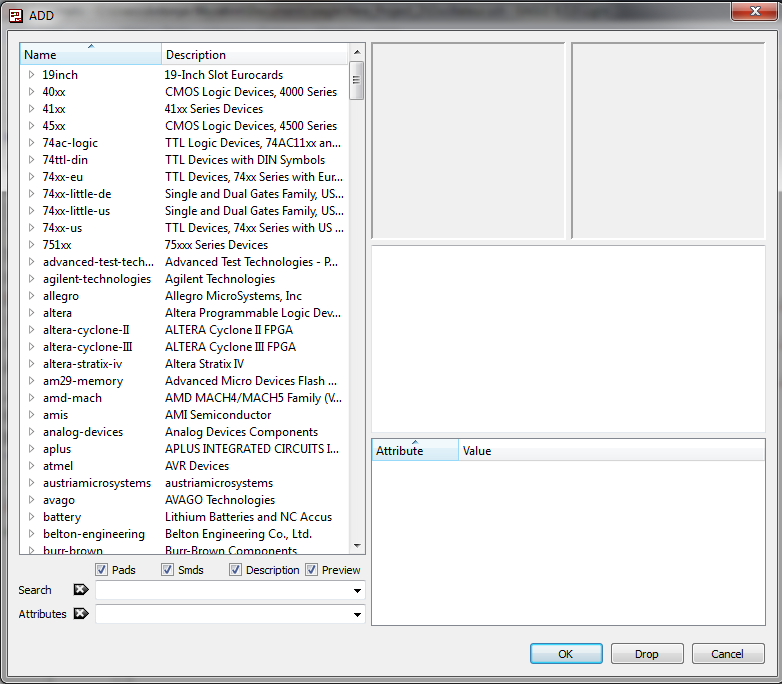Image resolution: width=782 pixels, height=684 pixels.
Task: Click the Value column header
Action: (610, 451)
